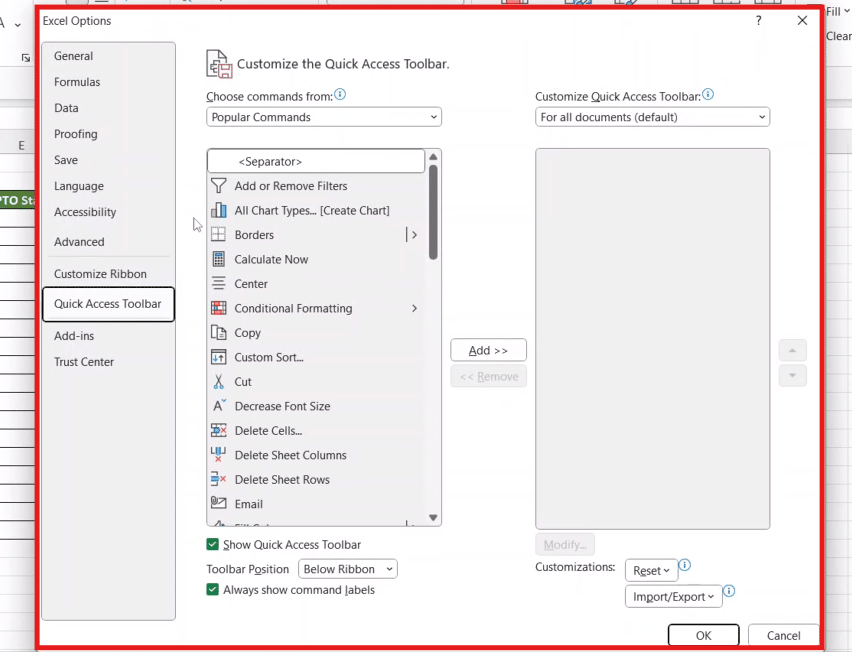Image resolution: width=852 pixels, height=652 pixels.
Task: Toggle Always show command labels checkbox
Action: pyautogui.click(x=212, y=590)
